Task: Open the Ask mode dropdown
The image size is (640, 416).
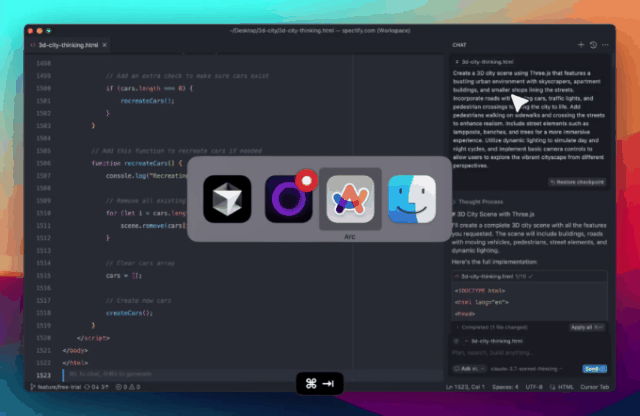Action: 469,369
